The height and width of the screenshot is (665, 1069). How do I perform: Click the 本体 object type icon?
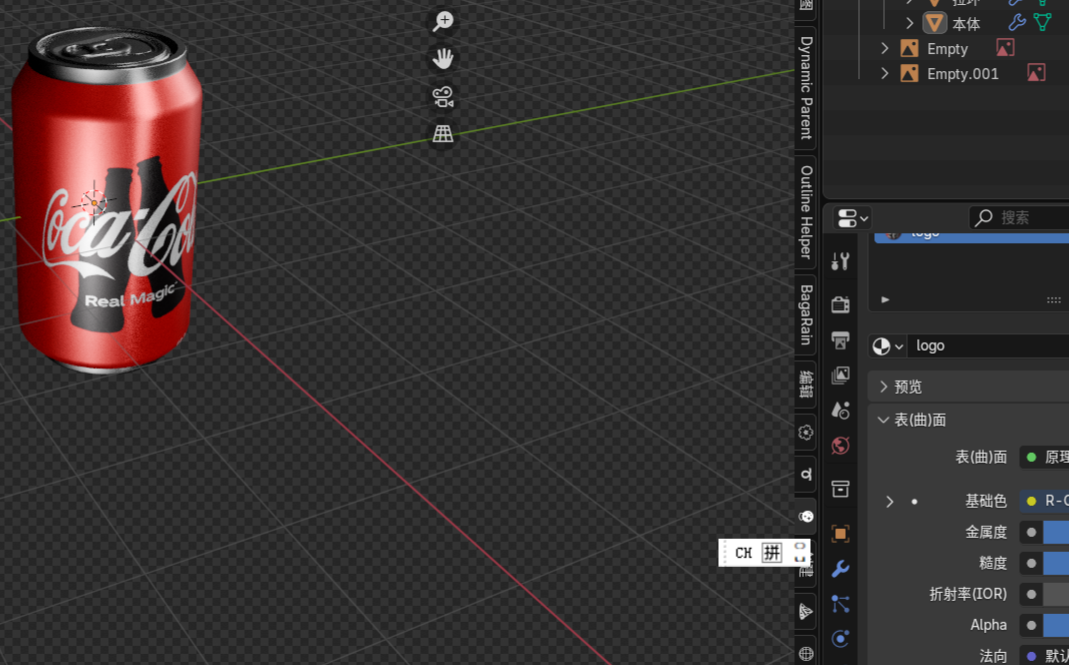[935, 23]
